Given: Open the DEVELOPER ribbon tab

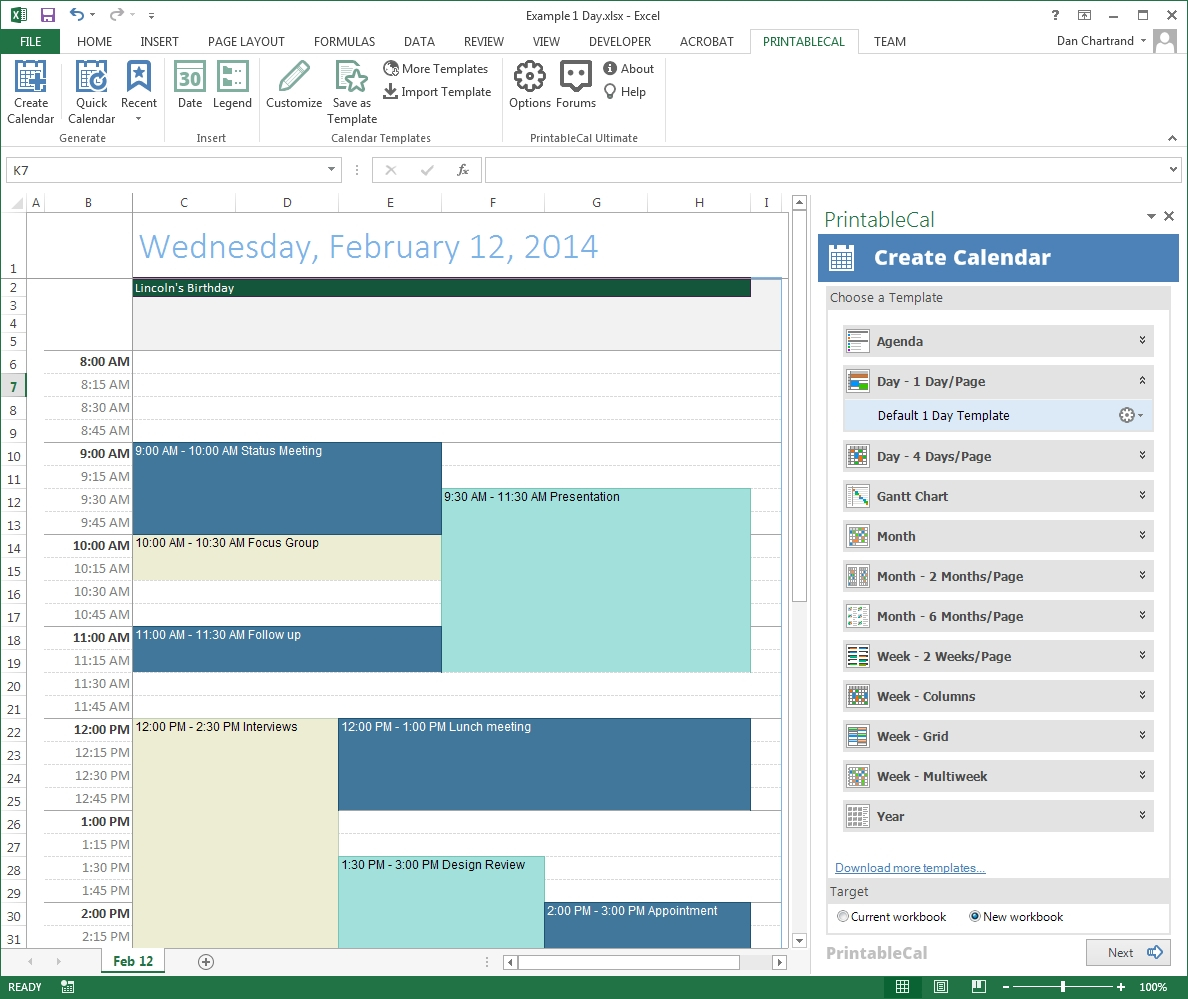Looking at the screenshot, I should click(x=620, y=42).
